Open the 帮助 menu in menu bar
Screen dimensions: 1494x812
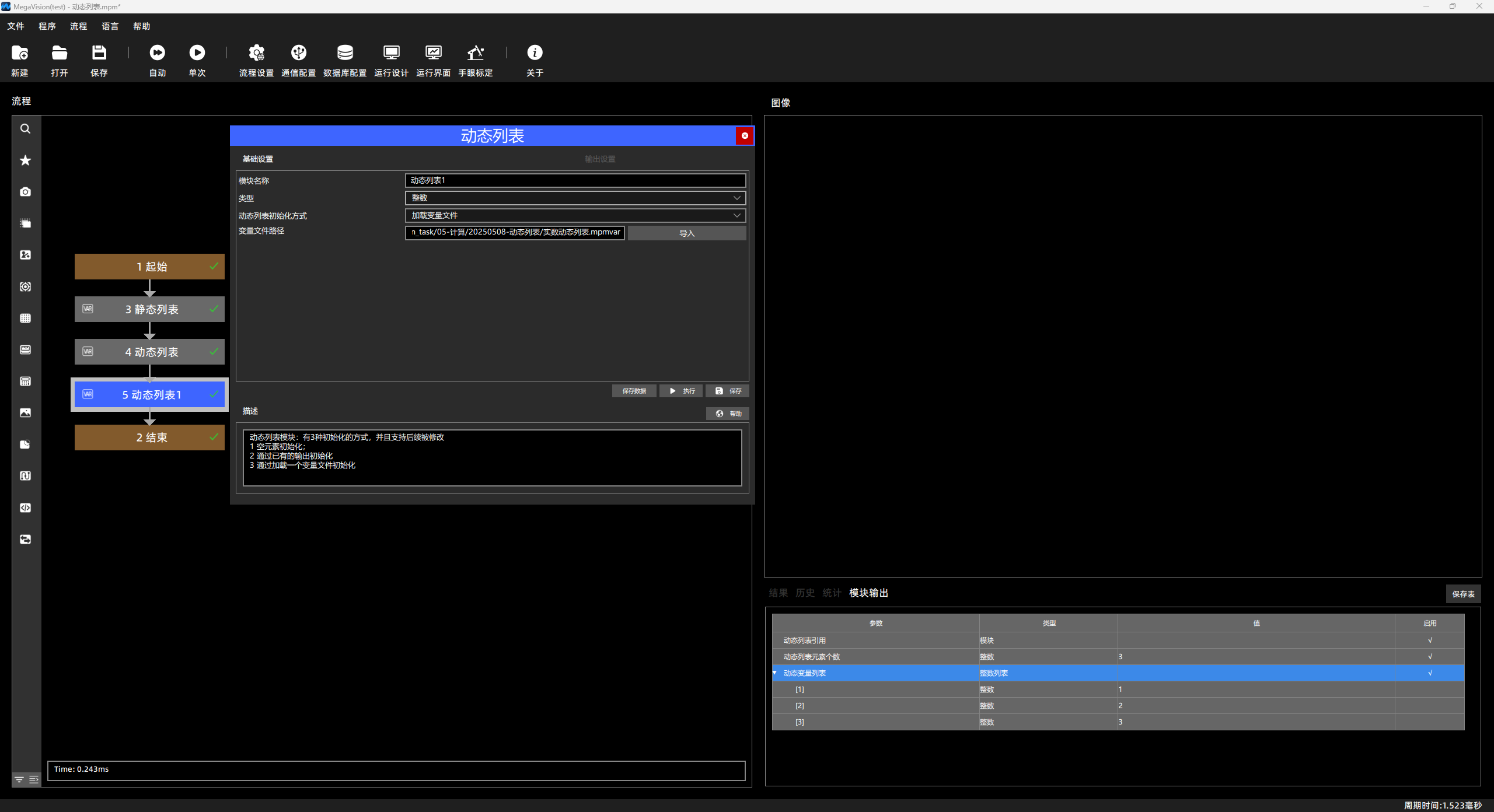(142, 26)
